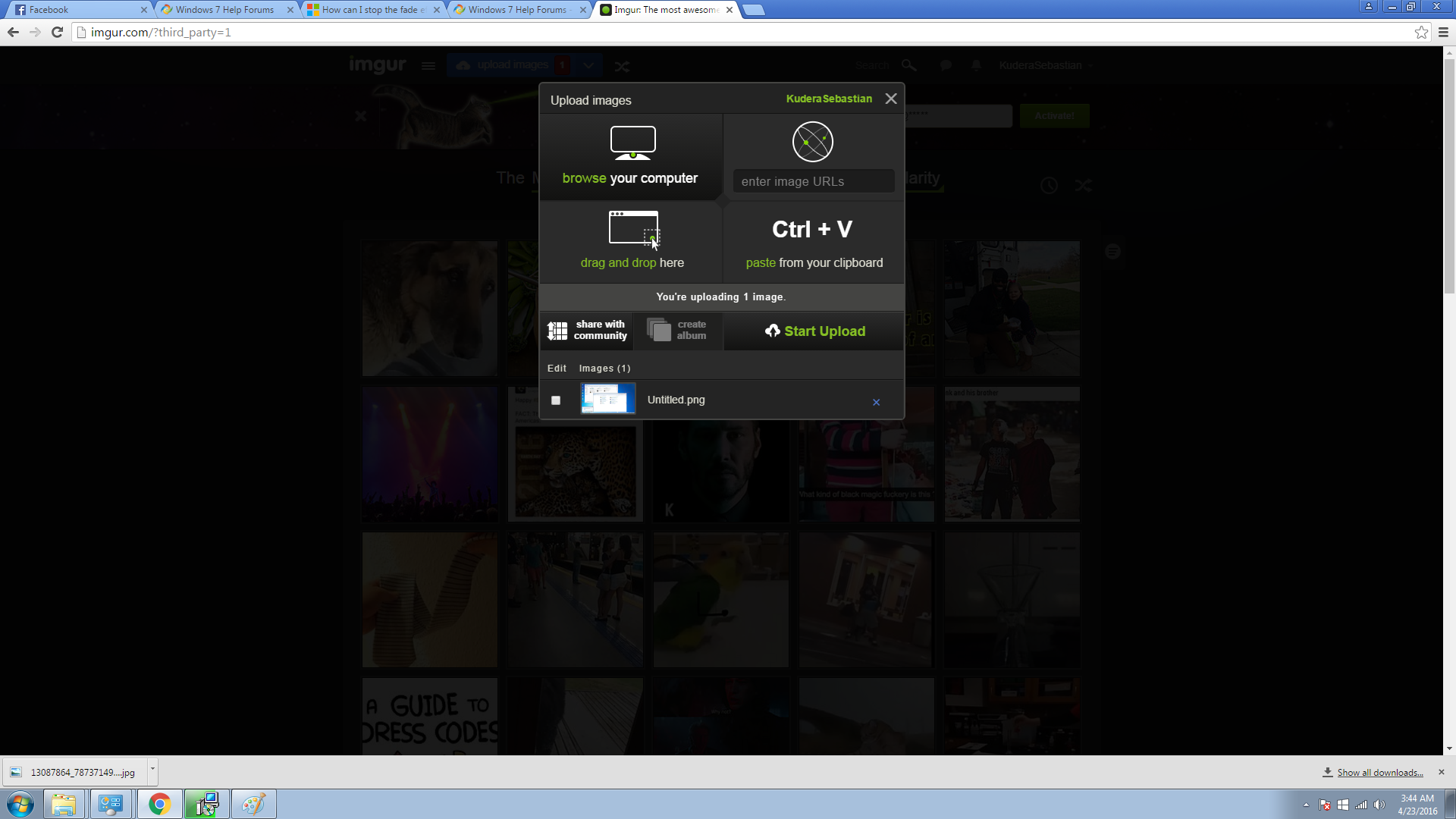Image resolution: width=1456 pixels, height=819 pixels.
Task: Show hidden system tray icons
Action: pyautogui.click(x=1306, y=805)
